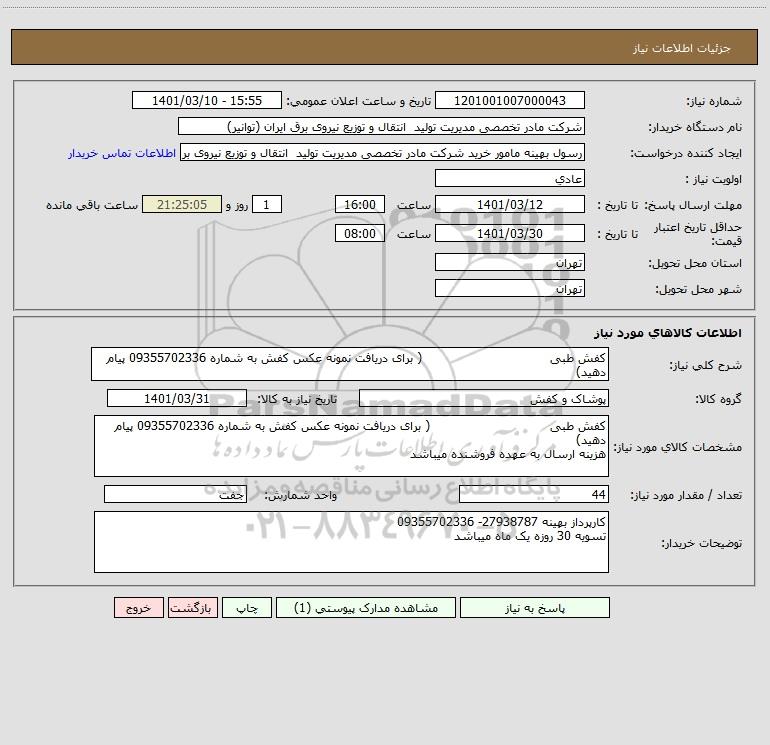Click تاریخ نیاز به کالا field 1401/03/31
Viewport: 770px width, 745px height.
(177, 398)
